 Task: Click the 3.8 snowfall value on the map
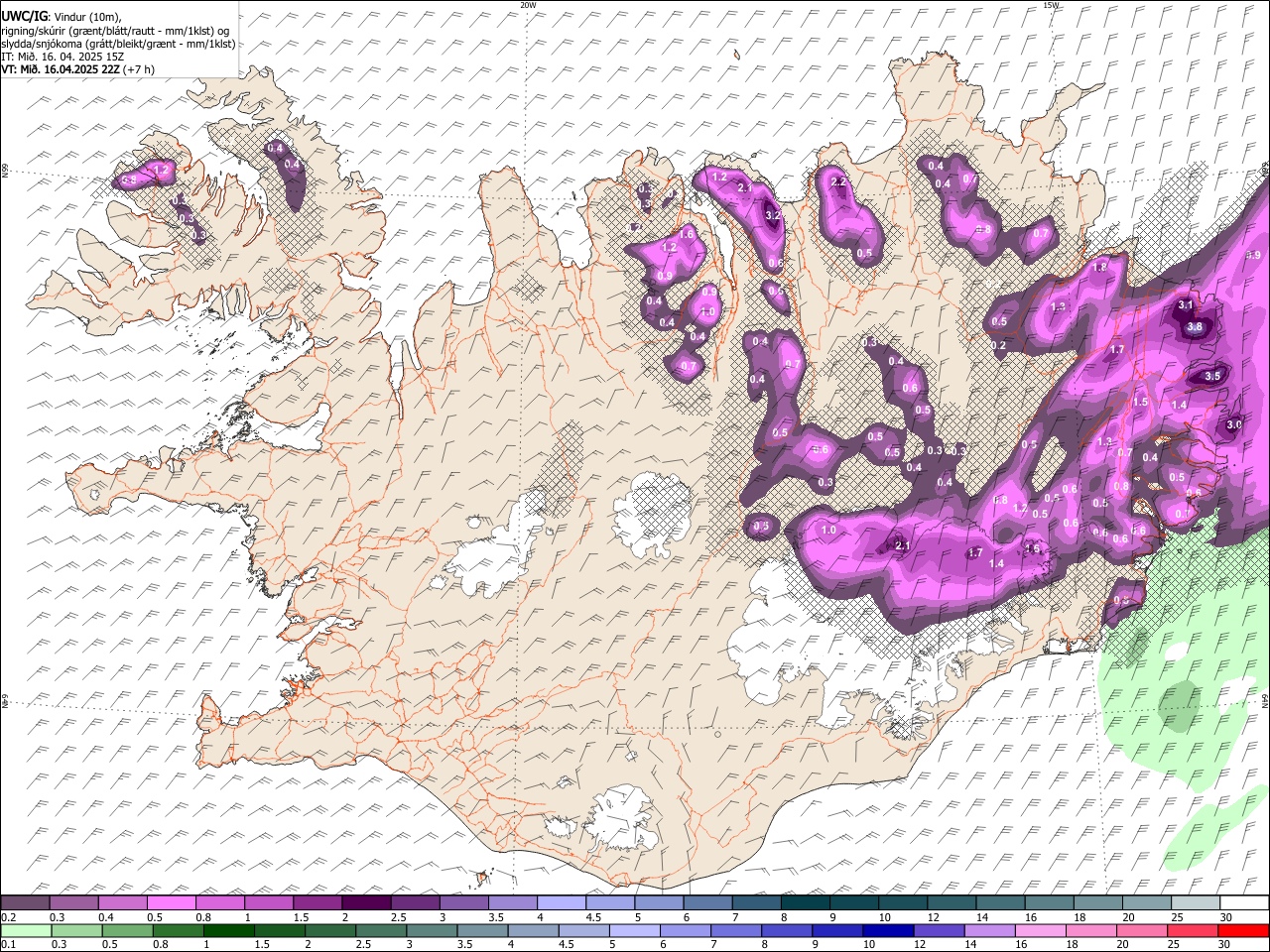point(1195,326)
